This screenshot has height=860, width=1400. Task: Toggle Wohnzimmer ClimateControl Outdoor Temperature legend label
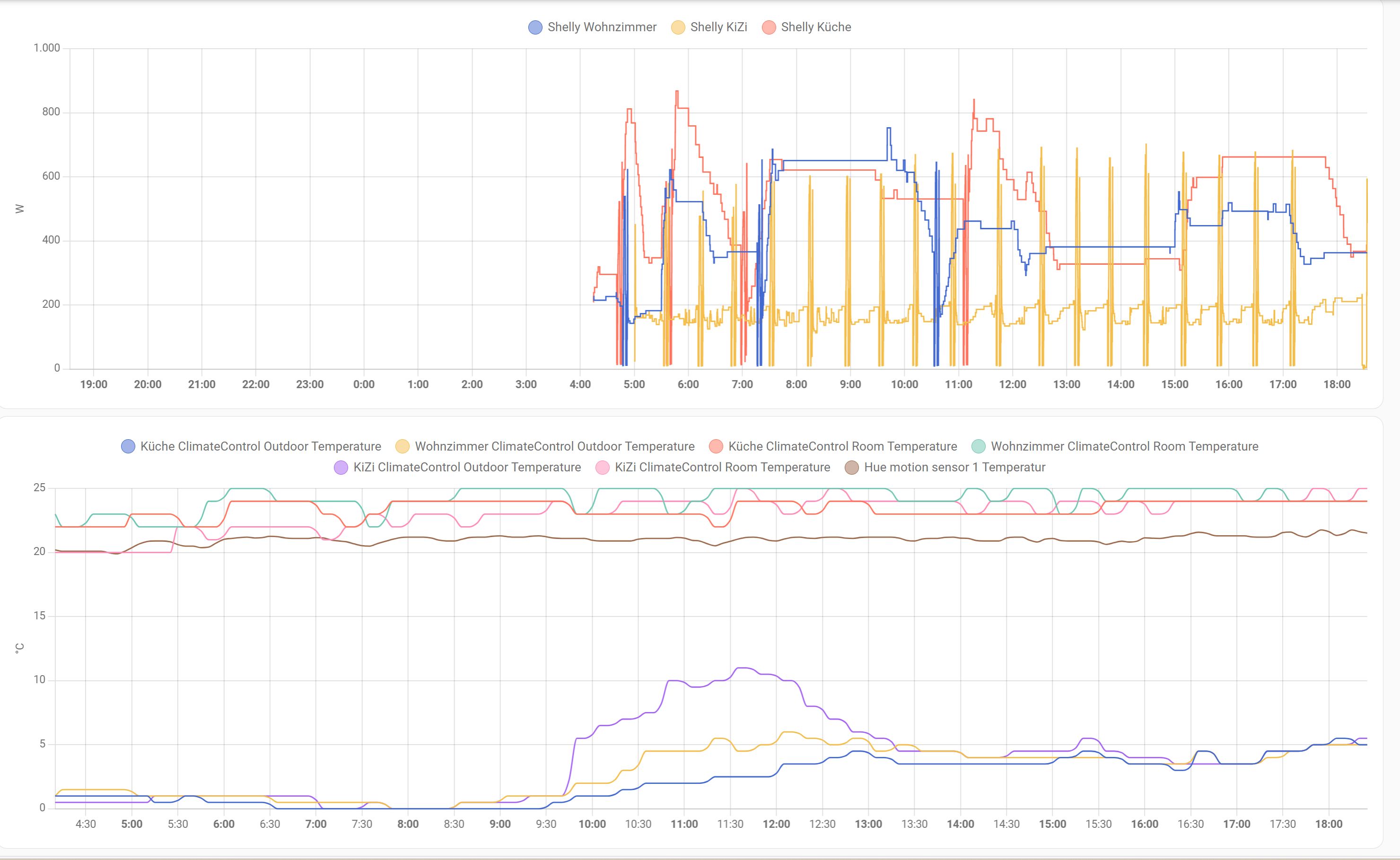point(555,446)
